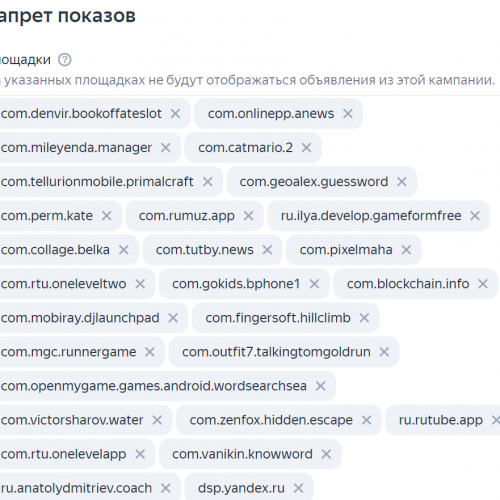500x500 pixels.
Task: Remove com.mobiray.djlaunchpad tag
Action: (173, 318)
